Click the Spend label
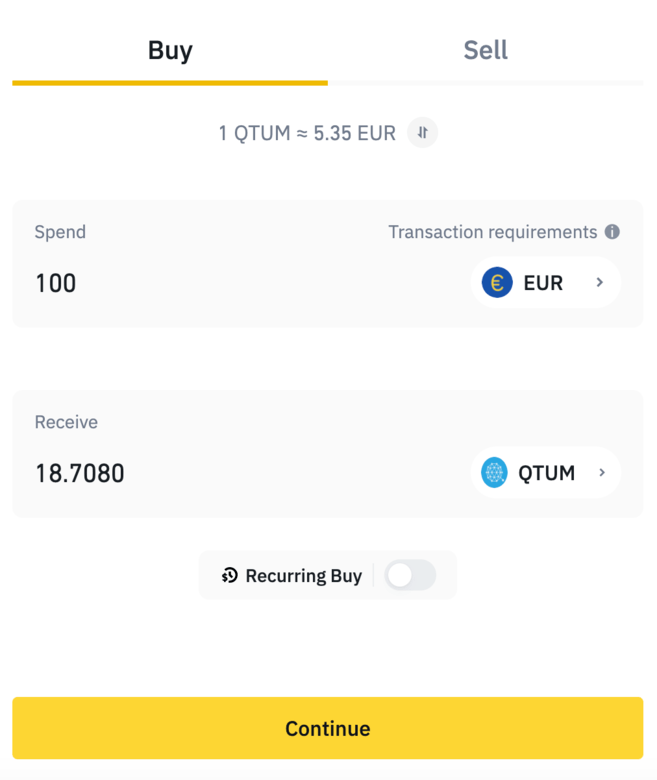The width and height of the screenshot is (657, 780). pyautogui.click(x=60, y=232)
